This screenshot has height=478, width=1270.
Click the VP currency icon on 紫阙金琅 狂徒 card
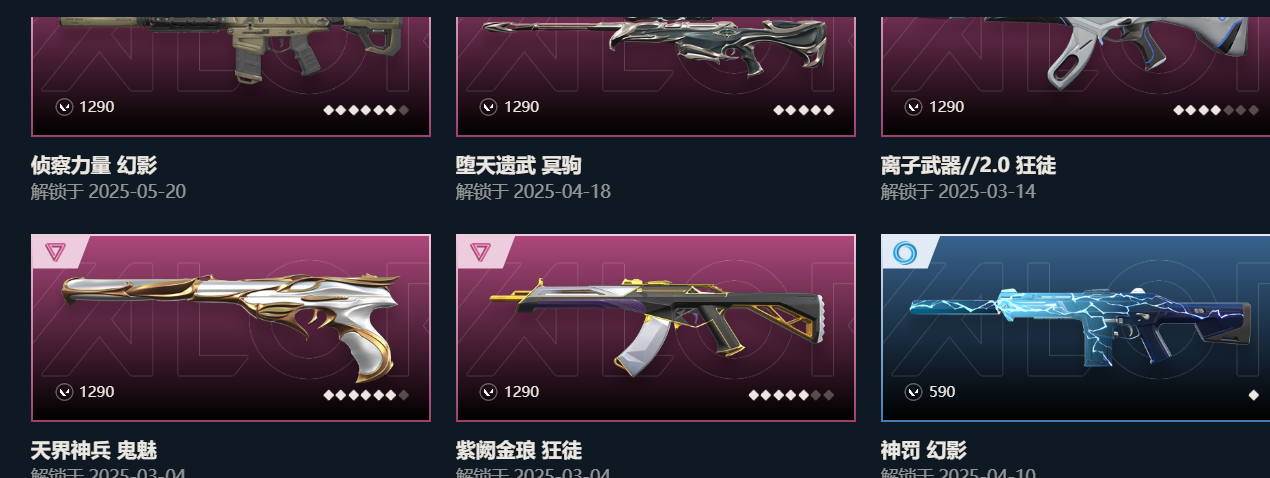tap(489, 392)
